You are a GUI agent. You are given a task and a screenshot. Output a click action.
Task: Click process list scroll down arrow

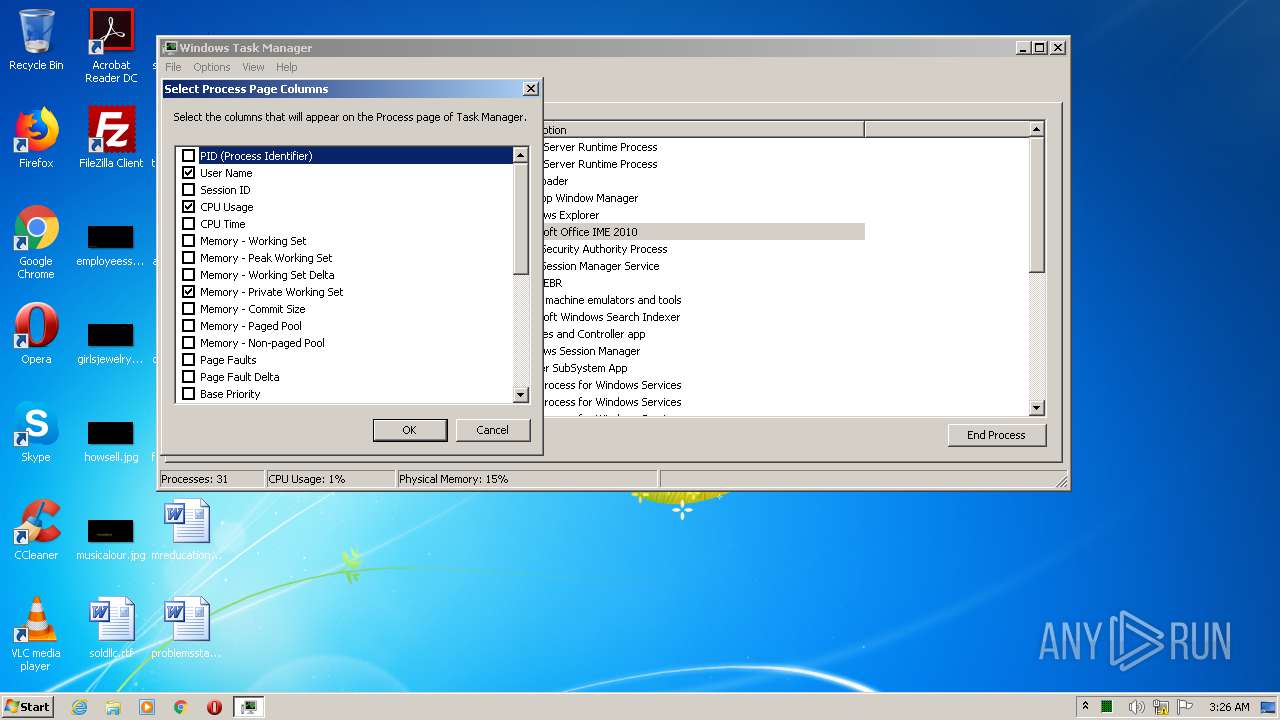point(1036,408)
